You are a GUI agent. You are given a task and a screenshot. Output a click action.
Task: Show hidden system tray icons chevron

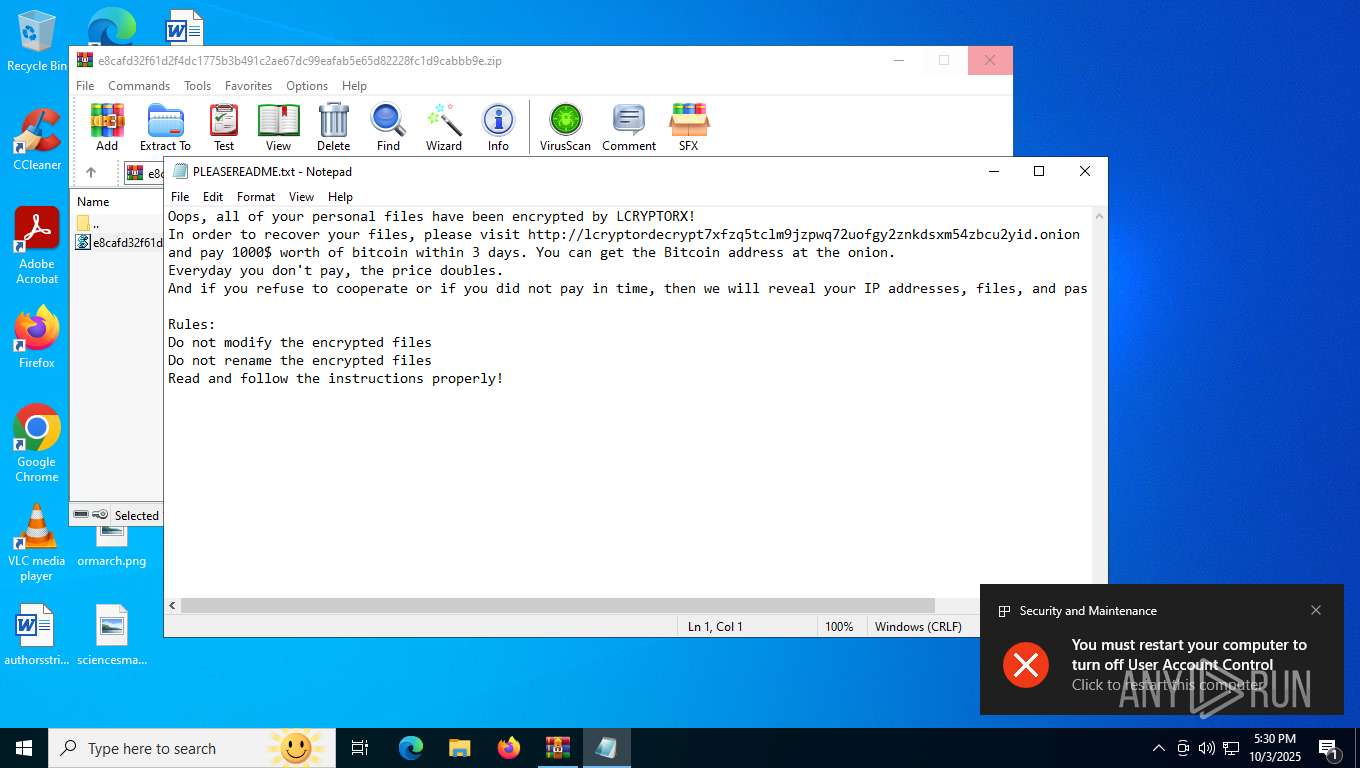click(1159, 748)
